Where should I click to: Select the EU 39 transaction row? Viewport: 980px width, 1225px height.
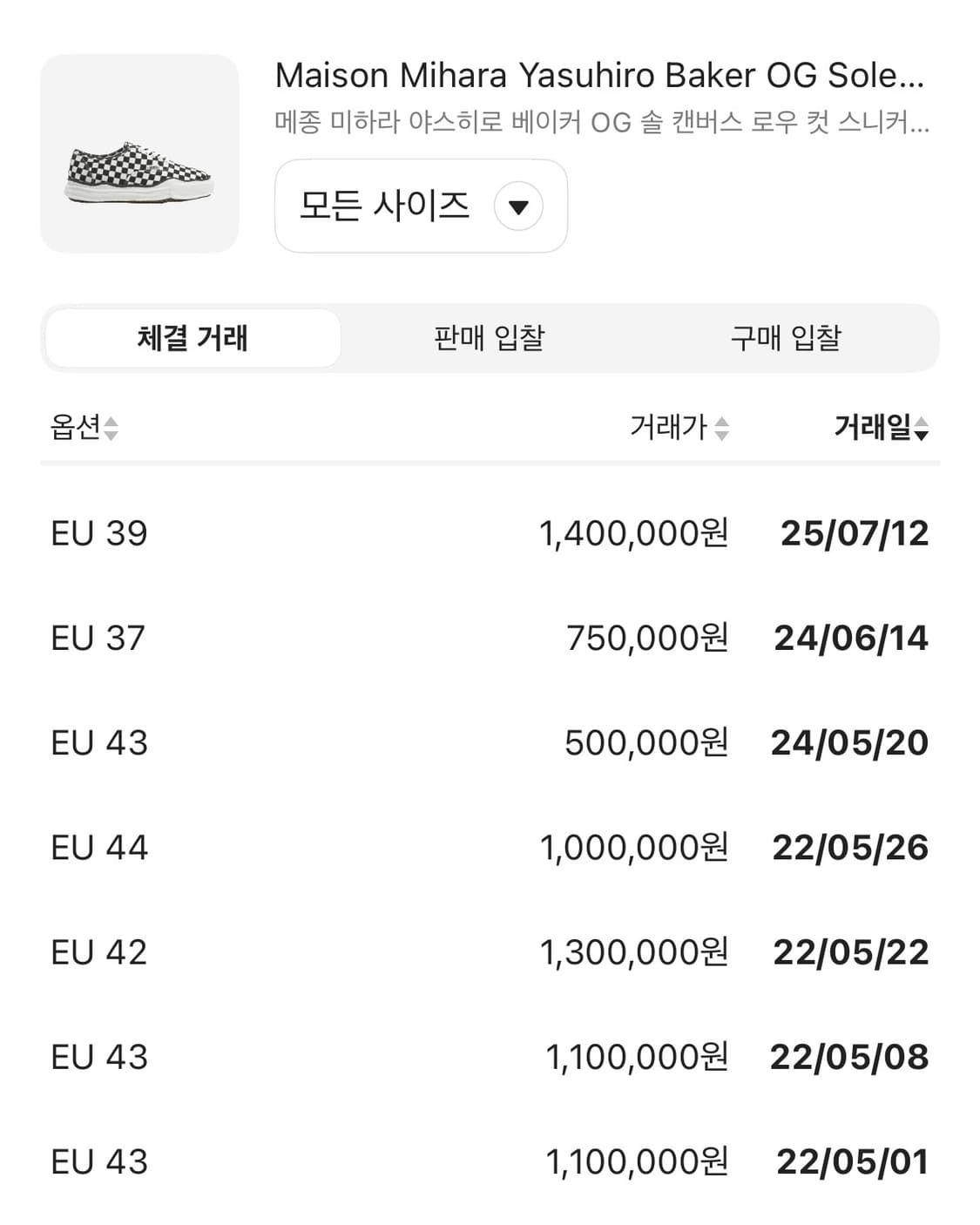point(490,533)
